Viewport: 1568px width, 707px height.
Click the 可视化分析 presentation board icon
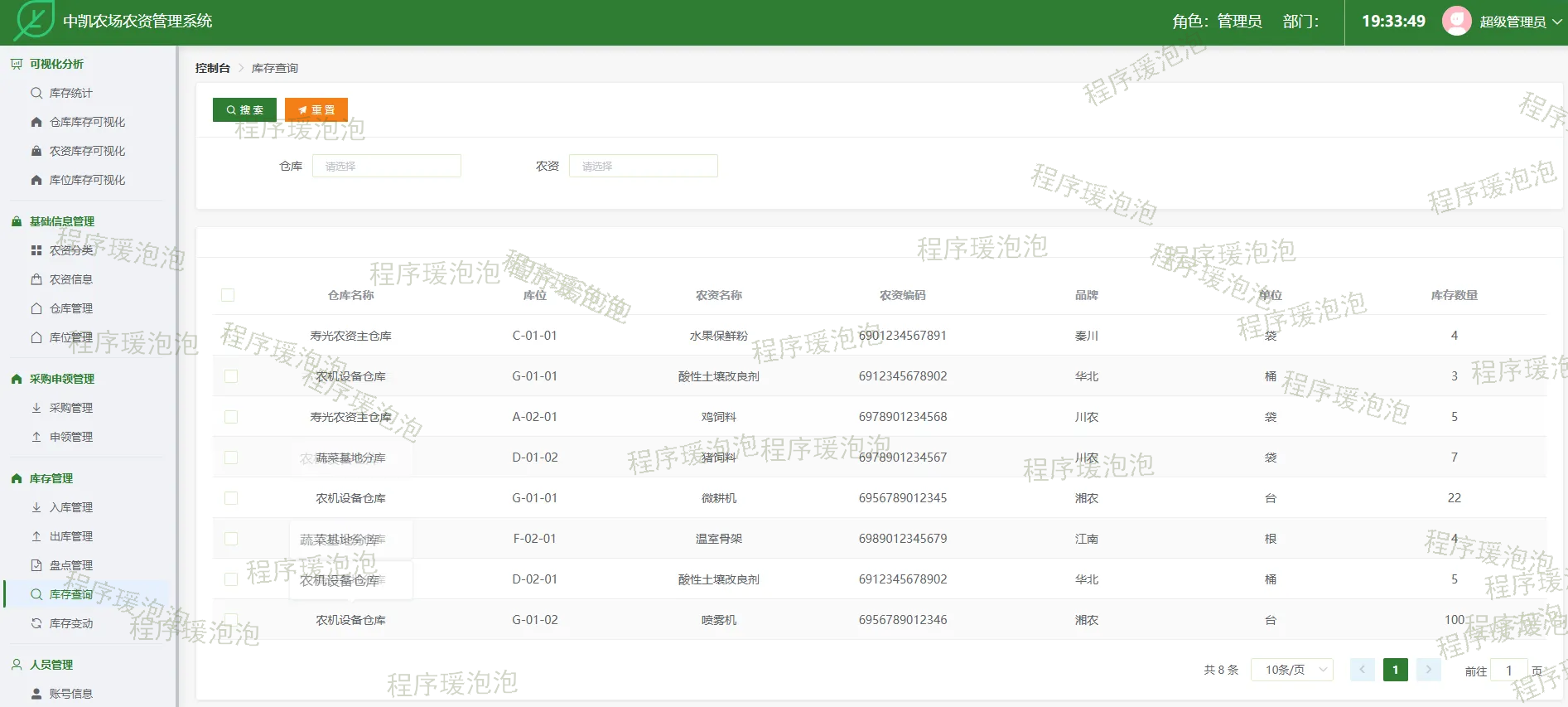tap(17, 64)
